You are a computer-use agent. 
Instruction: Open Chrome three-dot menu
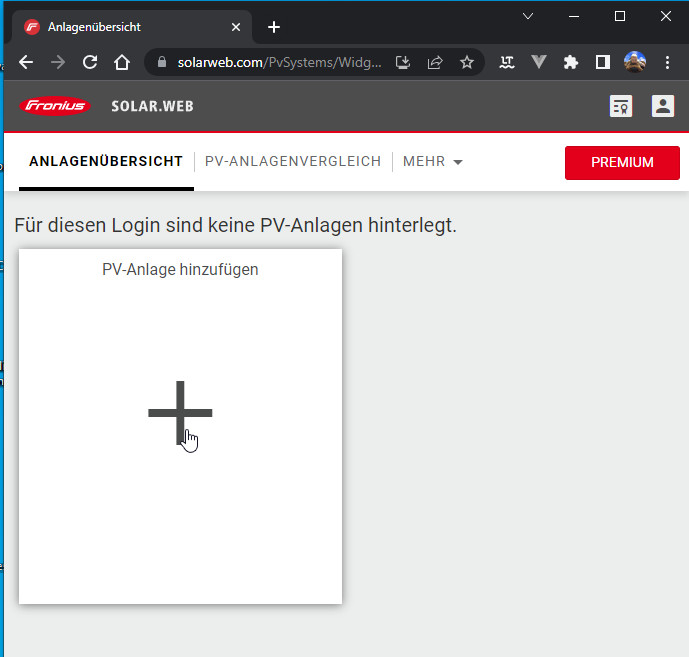pyautogui.click(x=667, y=62)
